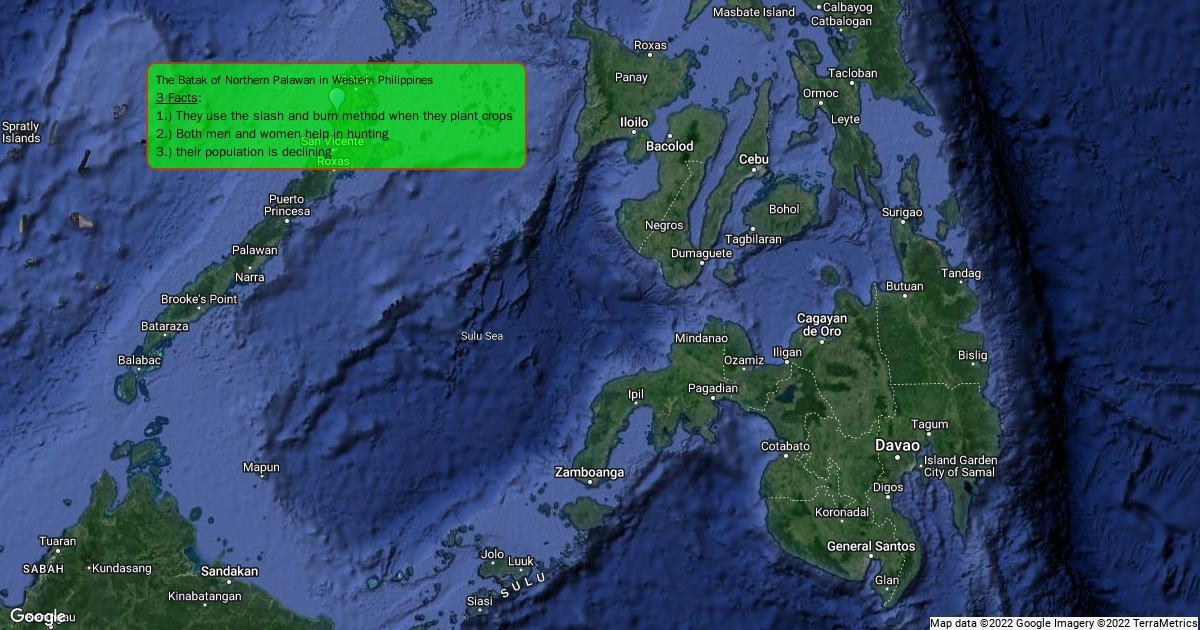The height and width of the screenshot is (630, 1200).
Task: Open the underlined 3 Facts heading
Action: click(x=178, y=98)
